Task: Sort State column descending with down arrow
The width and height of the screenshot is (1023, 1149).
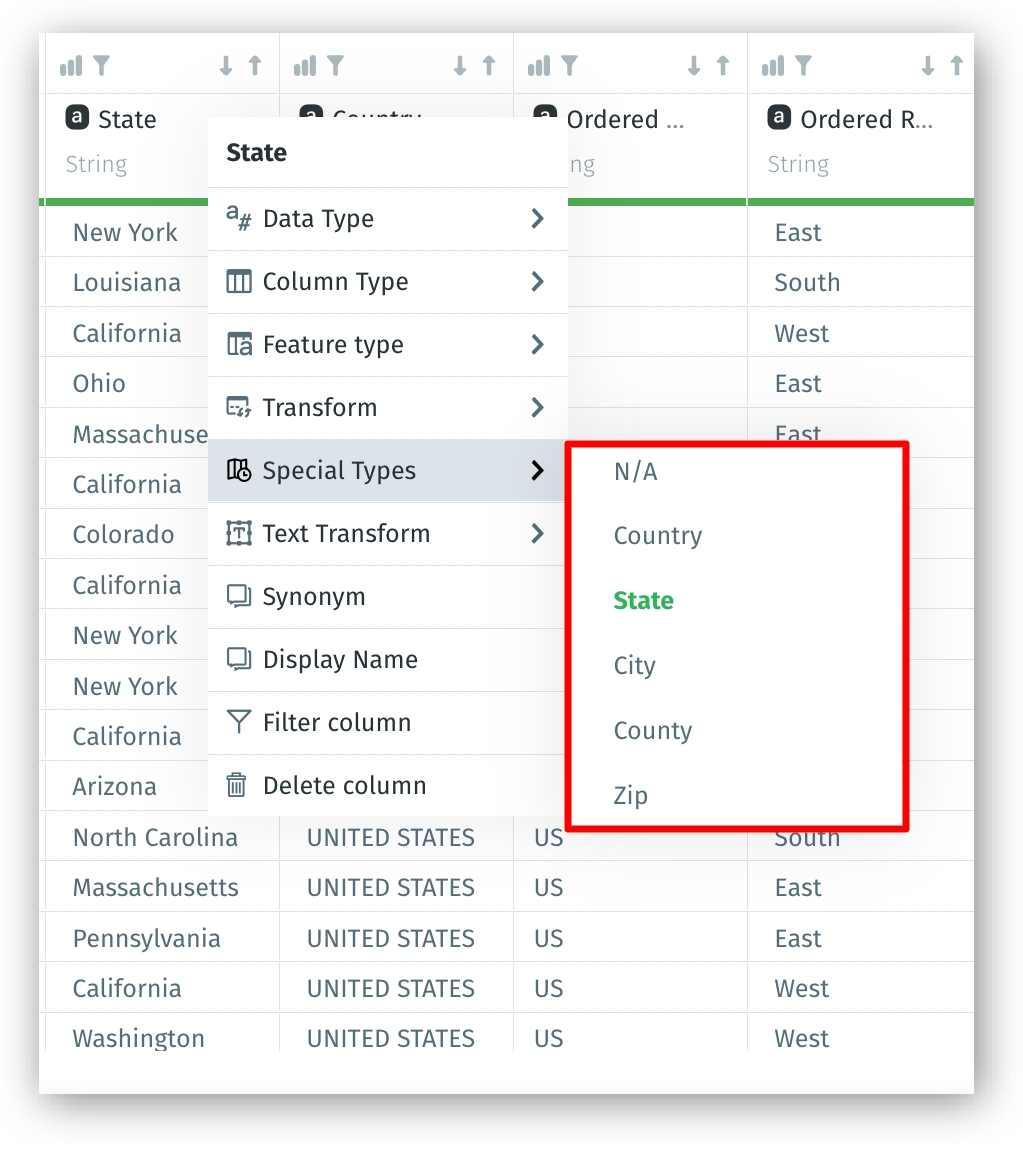Action: coord(226,66)
